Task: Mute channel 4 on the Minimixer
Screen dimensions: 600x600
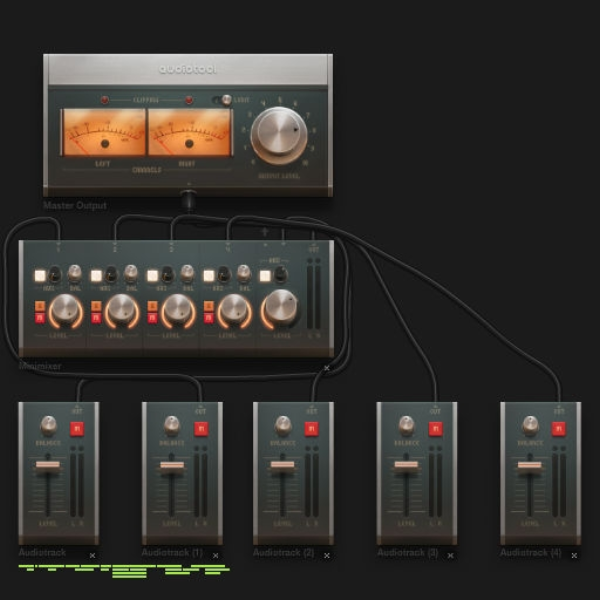Action: 209,318
